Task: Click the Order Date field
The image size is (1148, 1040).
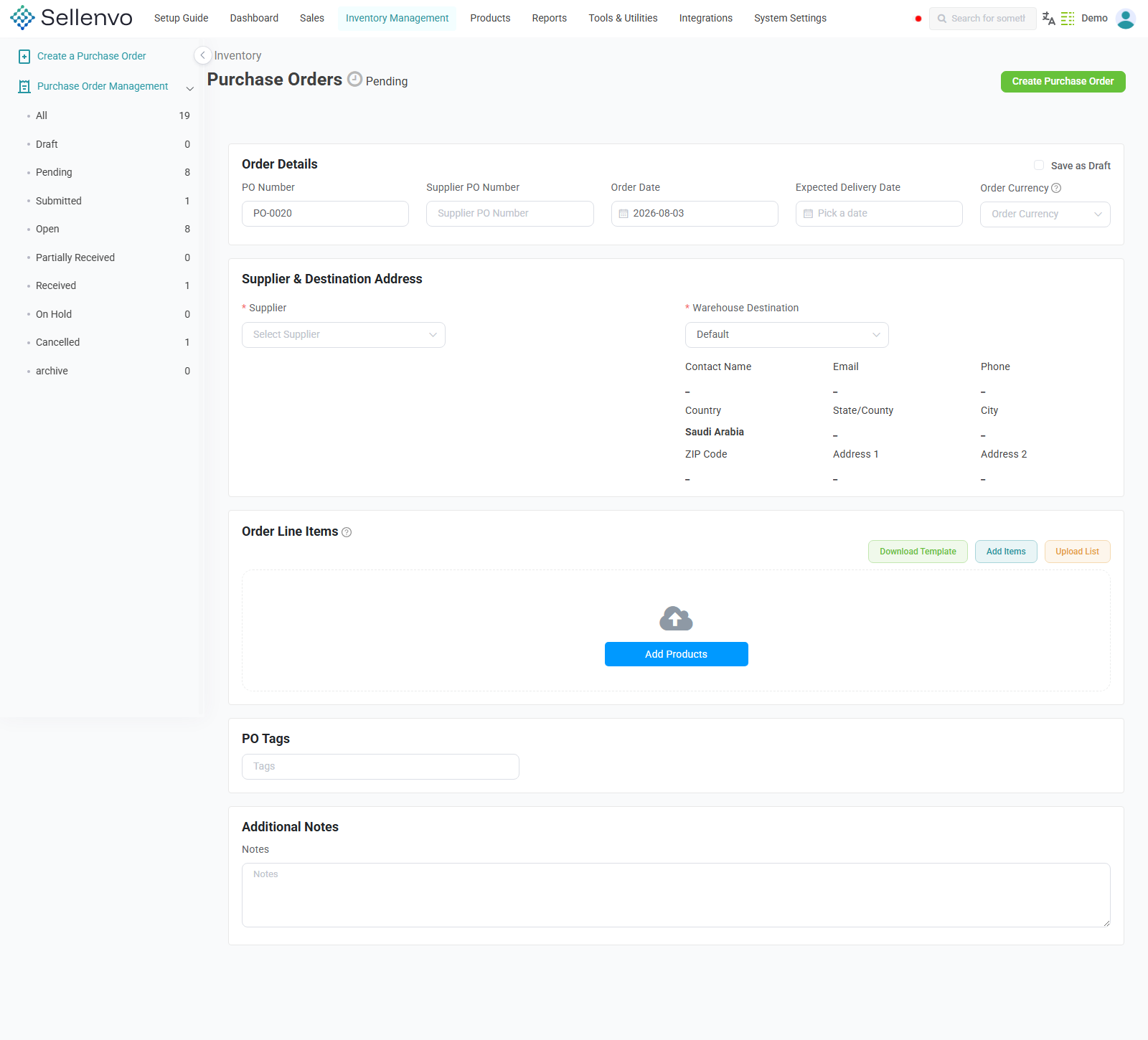Action: pyautogui.click(x=695, y=214)
